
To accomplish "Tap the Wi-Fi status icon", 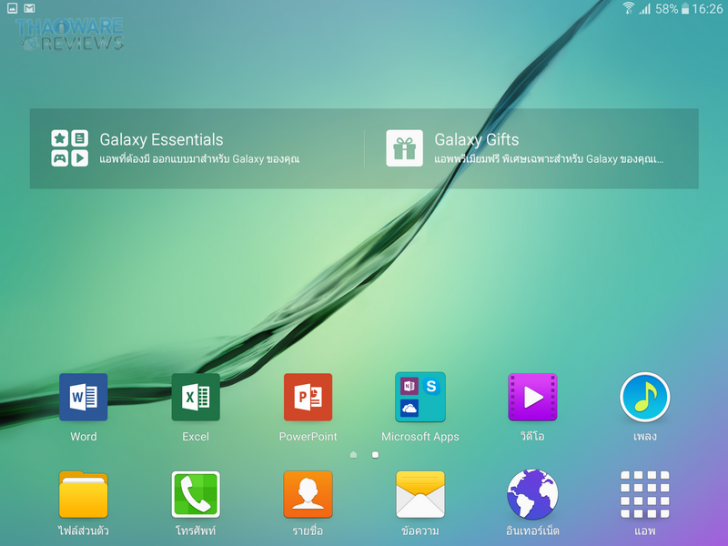I will click(629, 8).
